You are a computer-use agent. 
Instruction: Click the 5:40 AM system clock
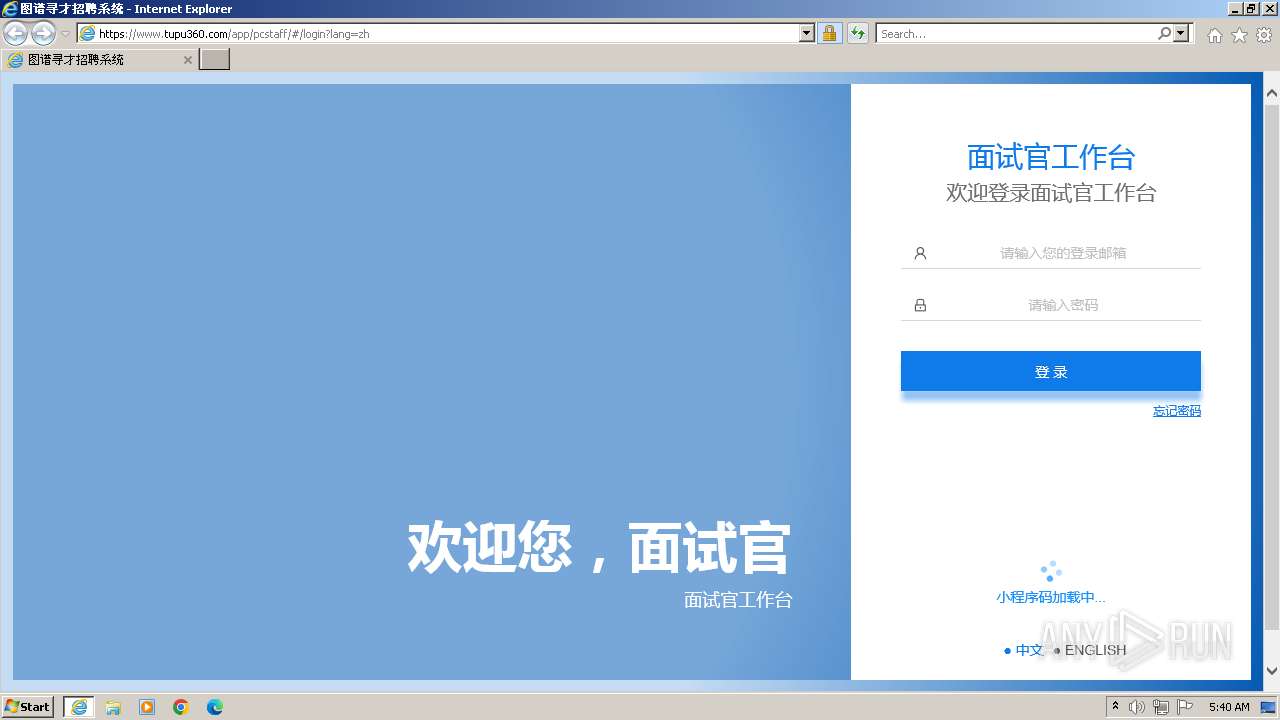1229,707
